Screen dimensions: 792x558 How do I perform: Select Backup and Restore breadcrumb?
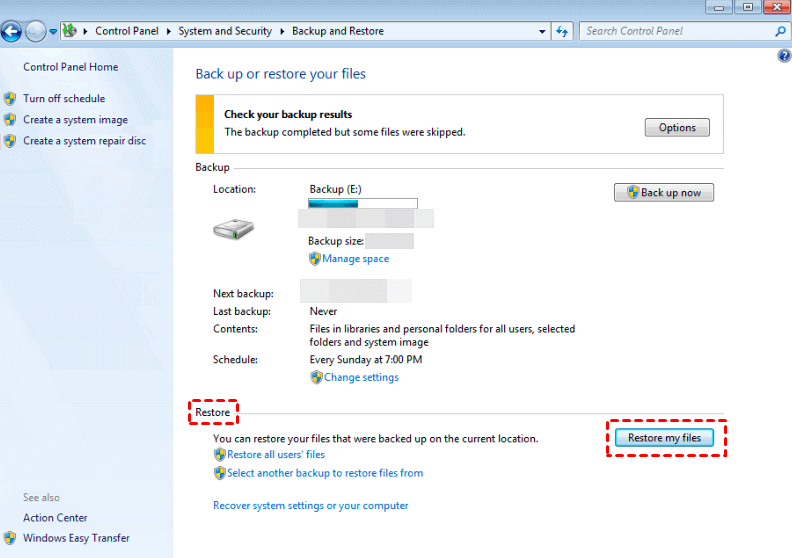click(x=338, y=31)
